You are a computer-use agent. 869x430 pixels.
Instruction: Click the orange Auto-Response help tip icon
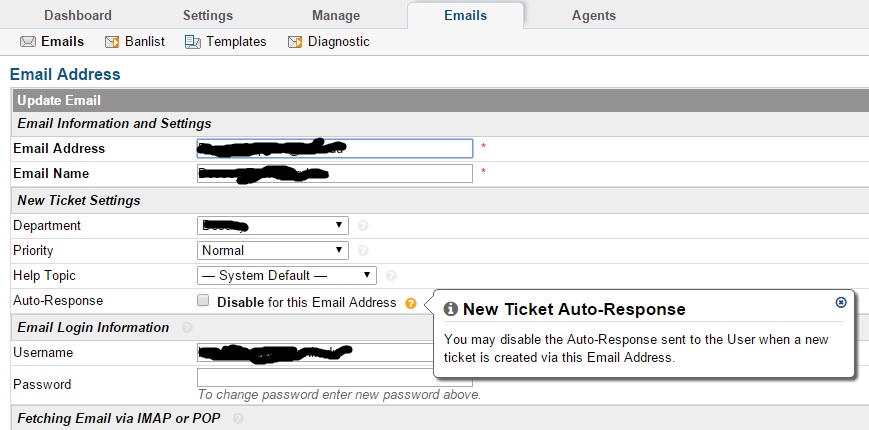[411, 303]
